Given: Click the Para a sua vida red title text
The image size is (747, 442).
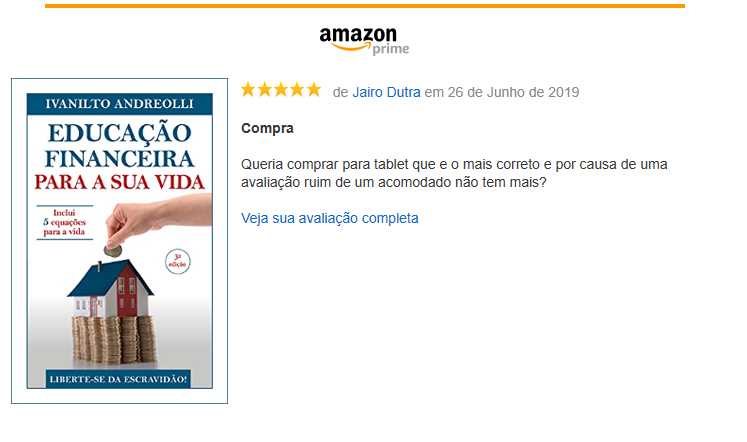Looking at the screenshot, I should (120, 182).
